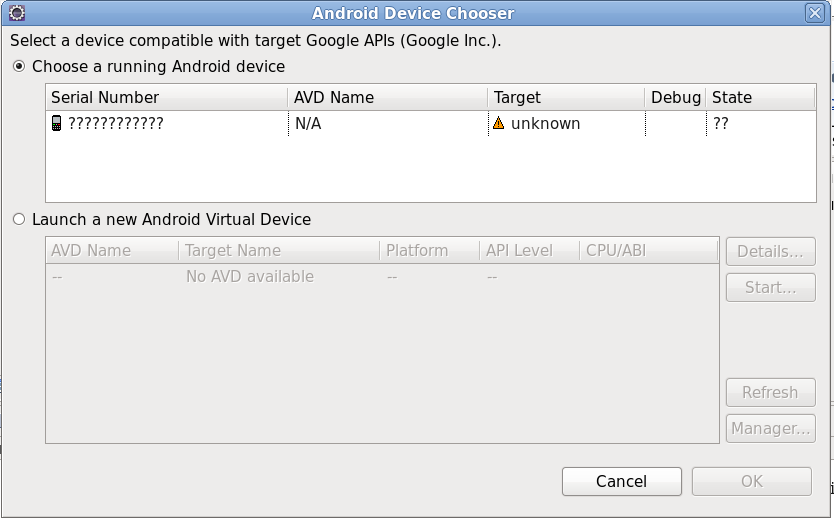Click the warning triangle icon beside unknown

point(498,123)
